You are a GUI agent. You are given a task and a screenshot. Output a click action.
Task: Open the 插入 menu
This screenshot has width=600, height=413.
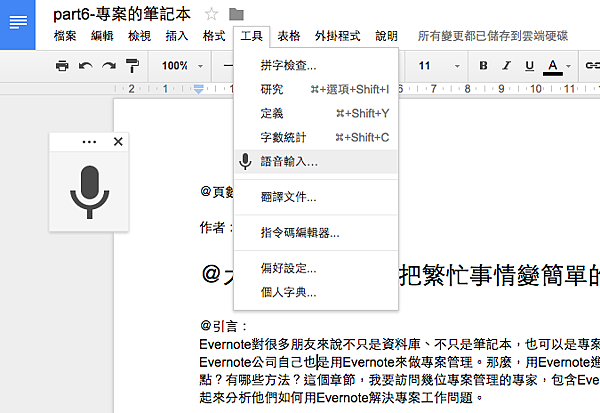click(x=176, y=36)
